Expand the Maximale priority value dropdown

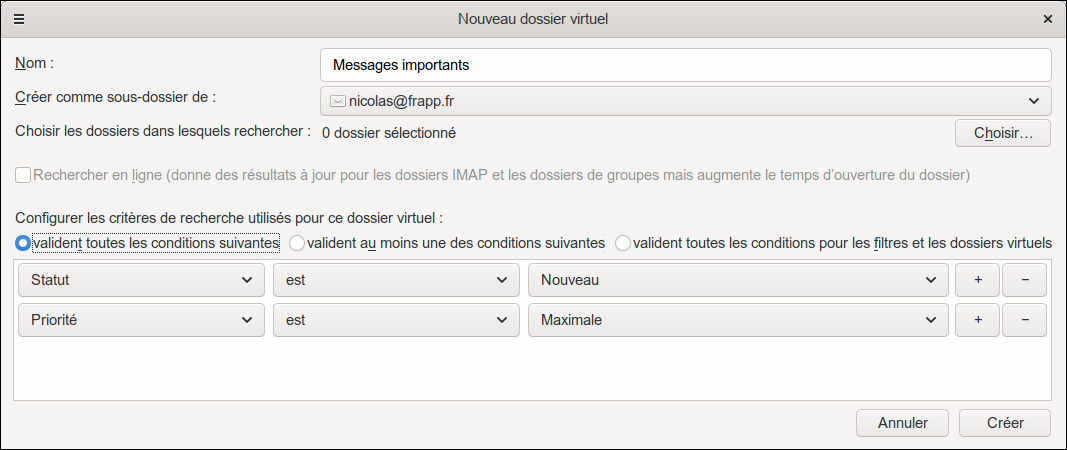click(x=737, y=320)
